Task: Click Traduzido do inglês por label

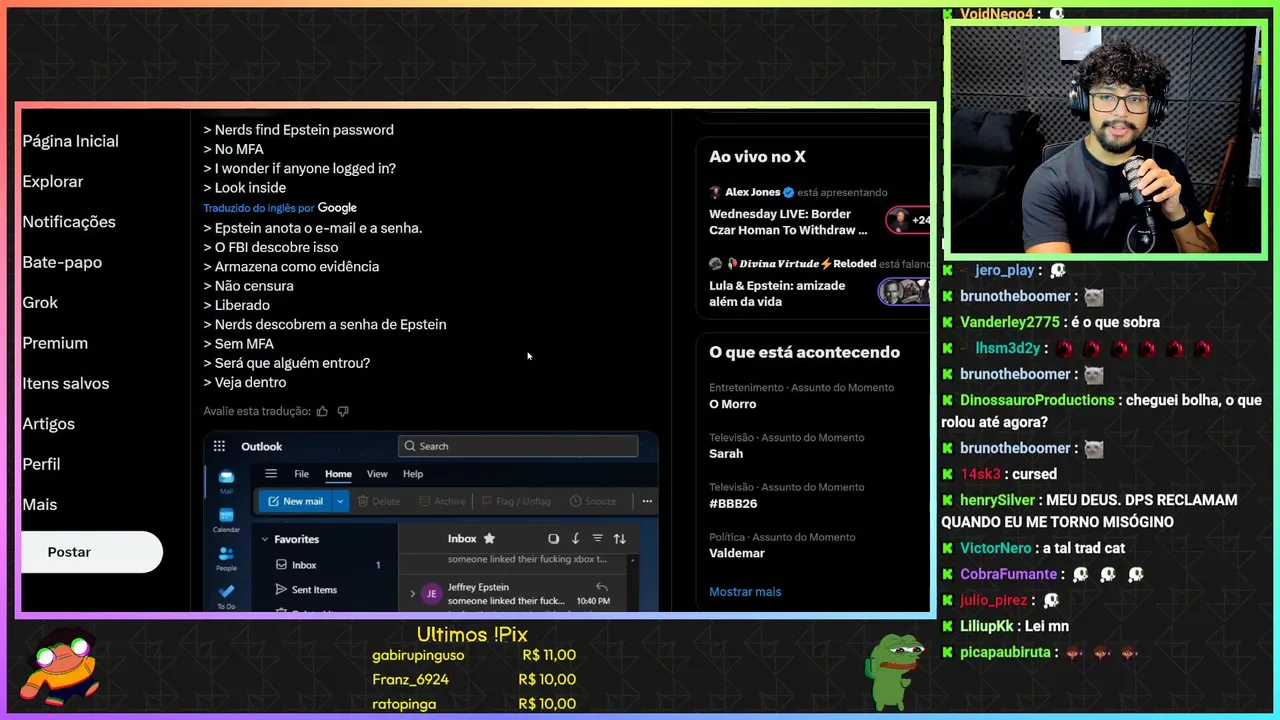Action: point(259,208)
